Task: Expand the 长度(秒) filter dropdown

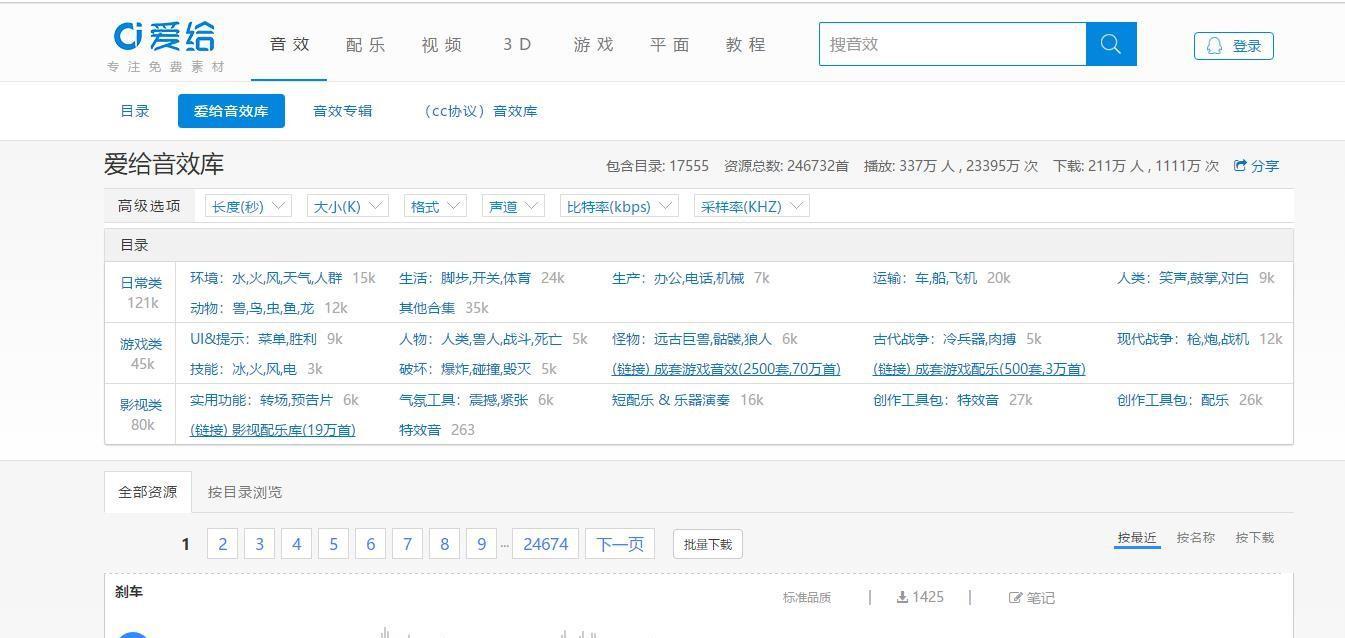Action: pyautogui.click(x=248, y=206)
